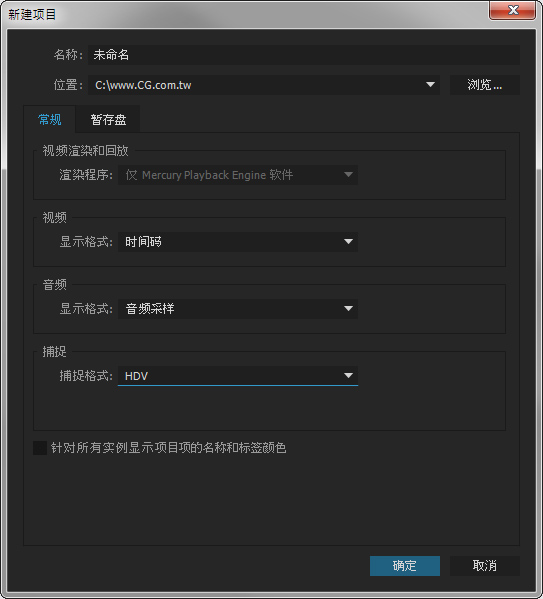The height and width of the screenshot is (599, 543).
Task: Close the 新建项目 dialog window
Action: [x=513, y=10]
